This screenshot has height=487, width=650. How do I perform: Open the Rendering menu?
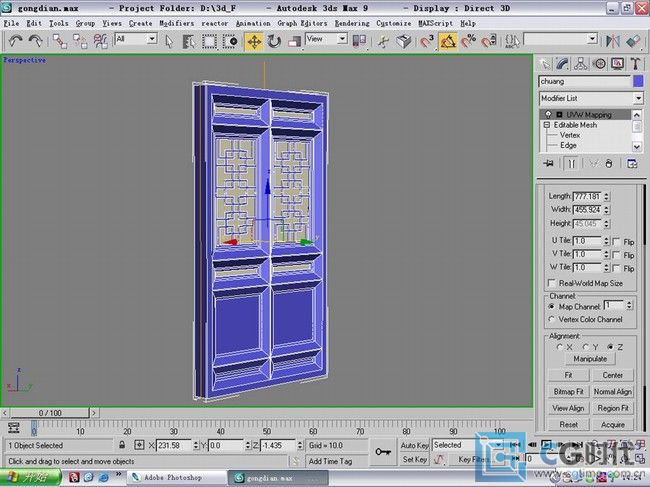pyautogui.click(x=352, y=24)
